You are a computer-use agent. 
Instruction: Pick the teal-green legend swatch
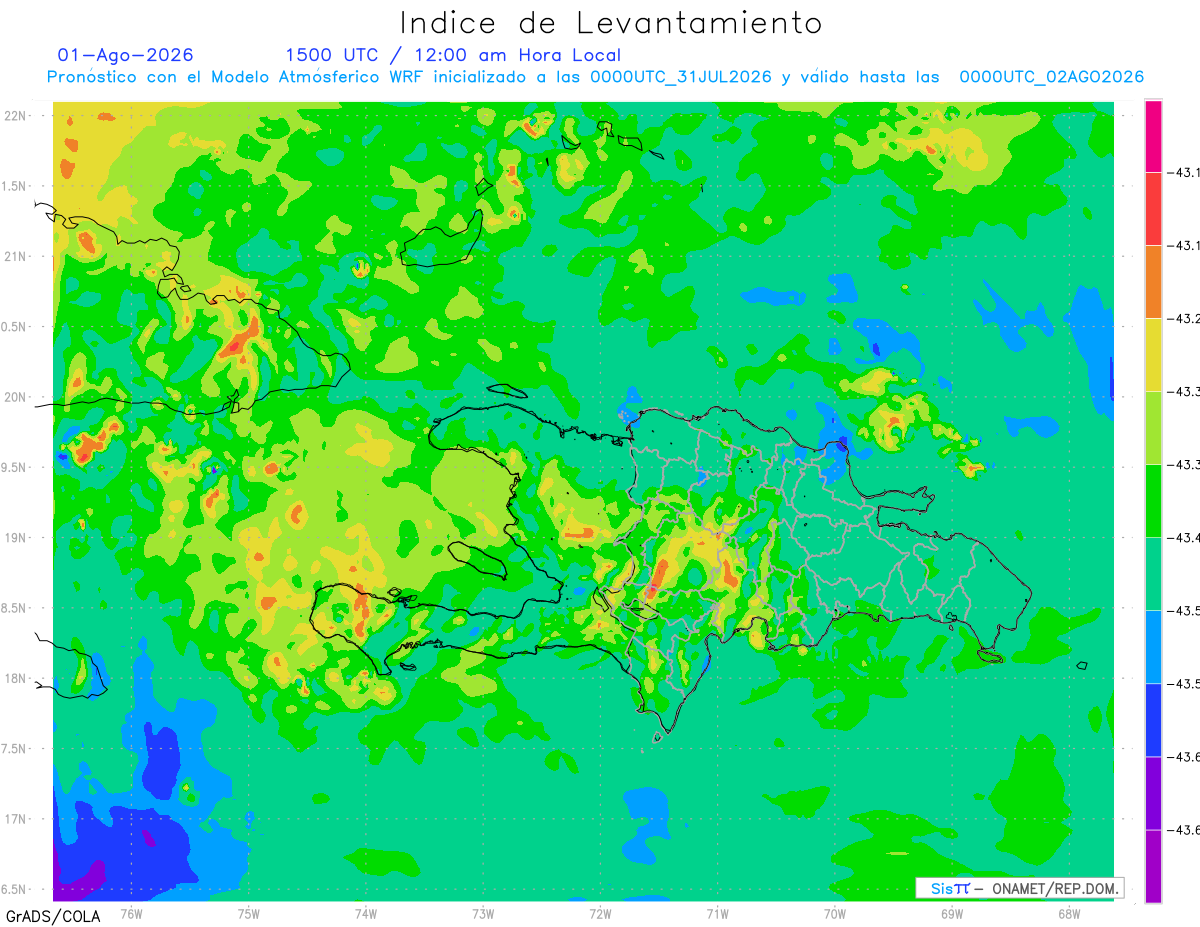1153,574
